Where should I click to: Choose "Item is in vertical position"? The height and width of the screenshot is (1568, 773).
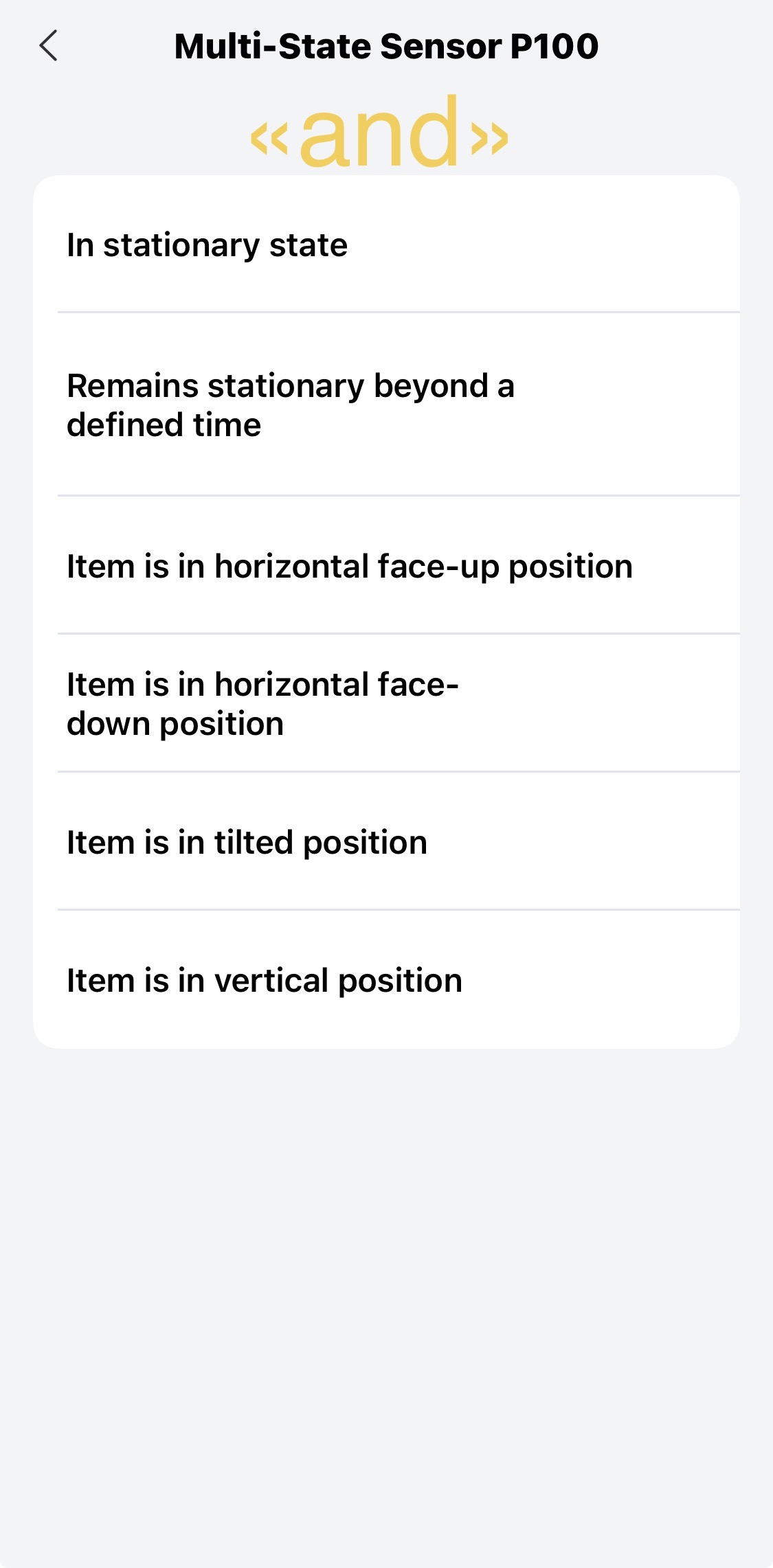pos(386,981)
